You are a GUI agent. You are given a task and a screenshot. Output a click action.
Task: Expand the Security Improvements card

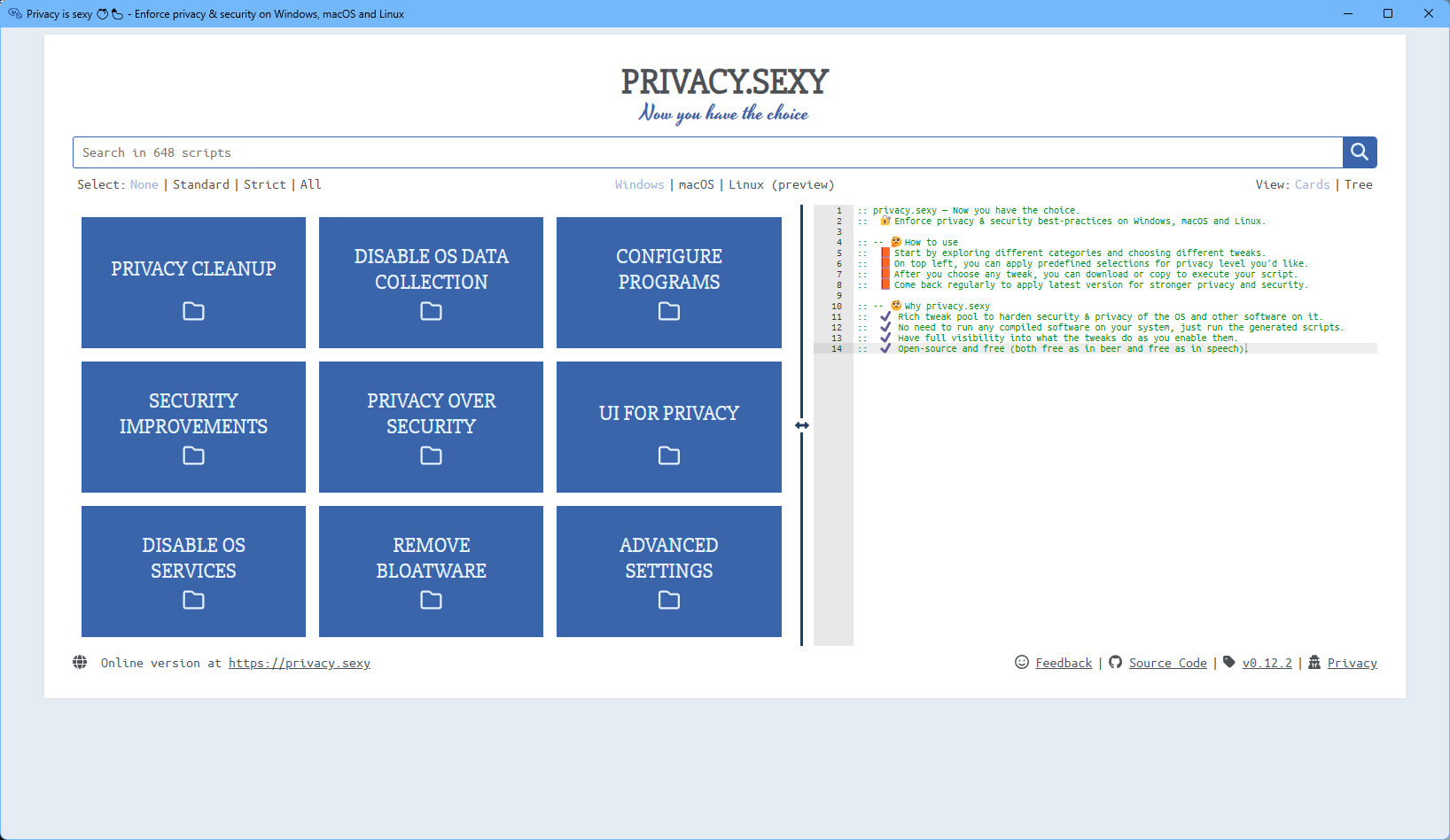pyautogui.click(x=193, y=427)
